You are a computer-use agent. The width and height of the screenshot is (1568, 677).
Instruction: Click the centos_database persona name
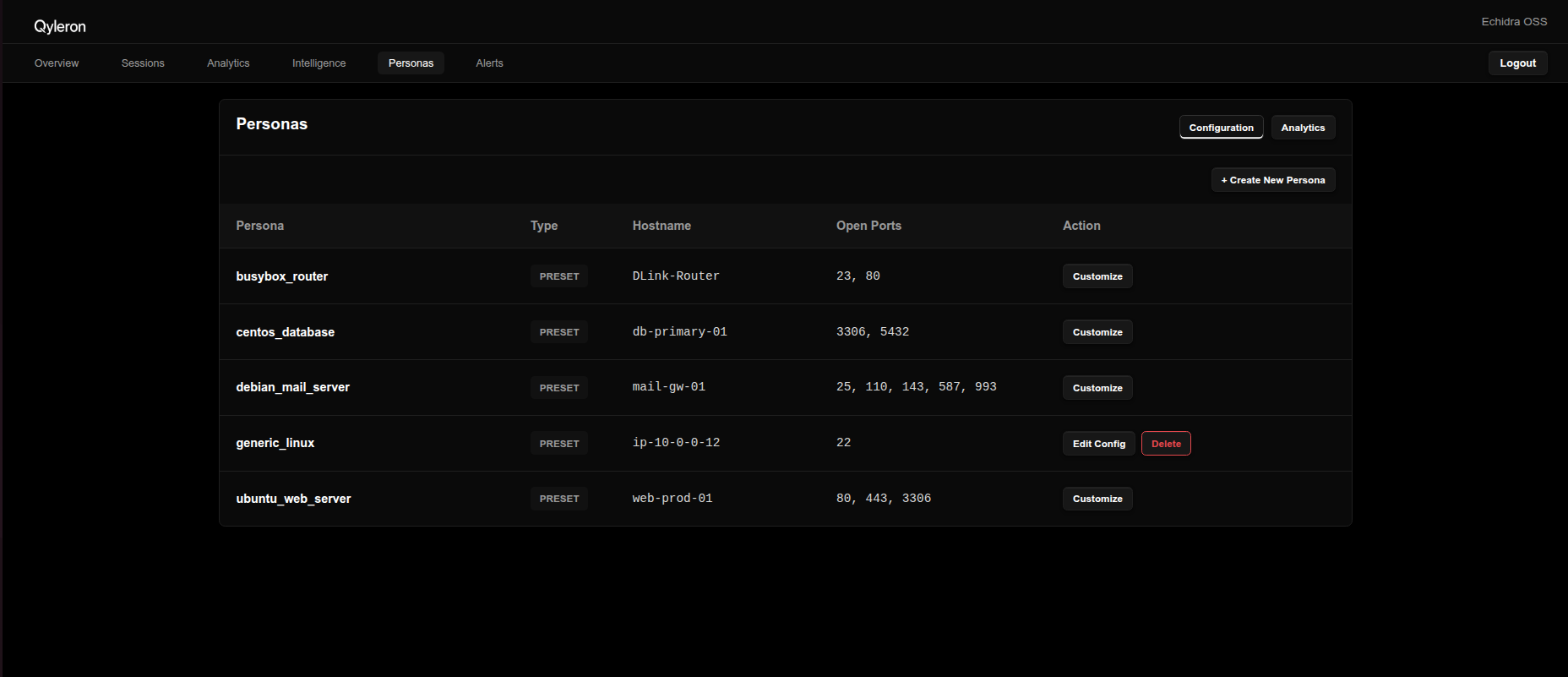pyautogui.click(x=286, y=332)
